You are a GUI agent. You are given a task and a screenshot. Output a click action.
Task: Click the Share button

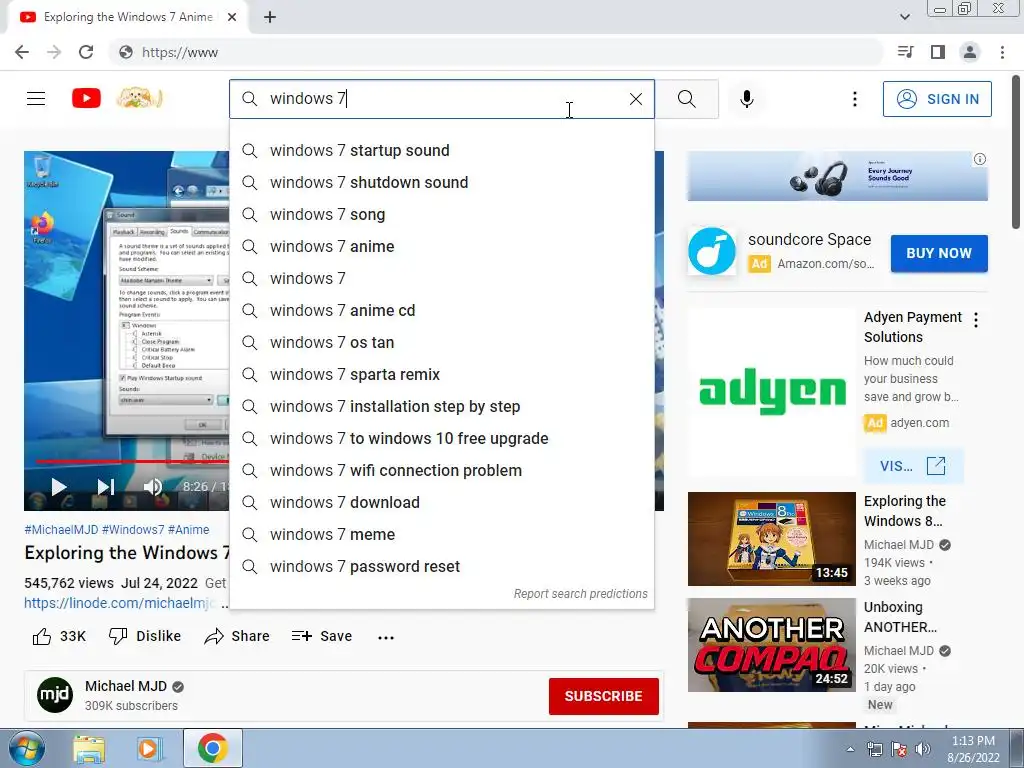coord(237,636)
